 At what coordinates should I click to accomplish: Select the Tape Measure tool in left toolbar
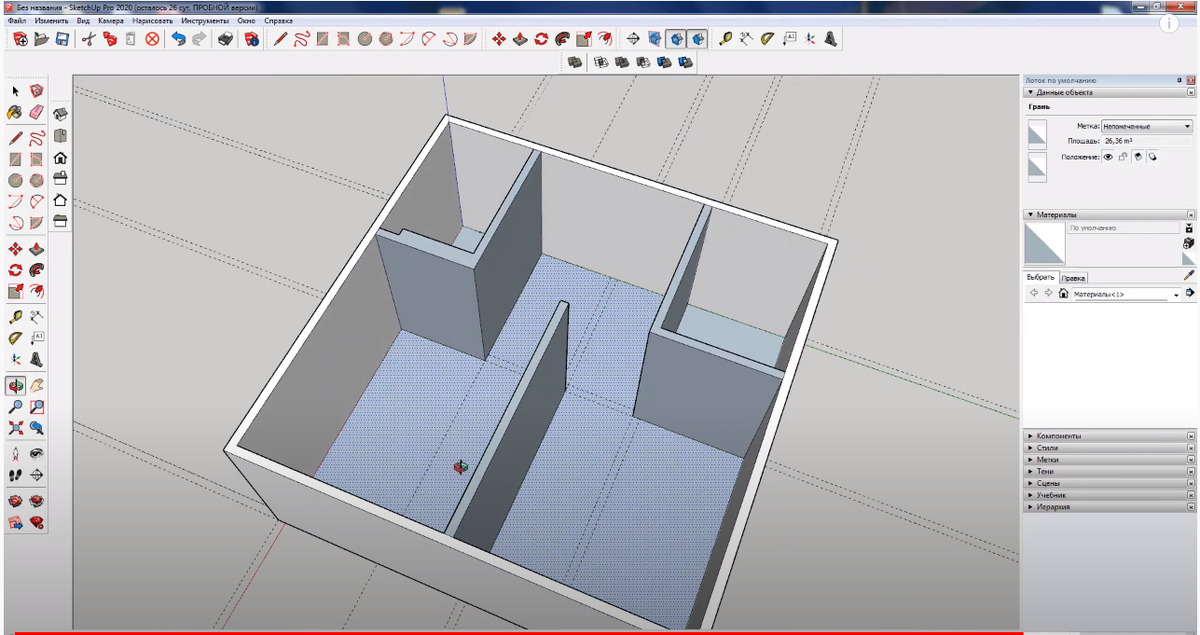coord(16,317)
